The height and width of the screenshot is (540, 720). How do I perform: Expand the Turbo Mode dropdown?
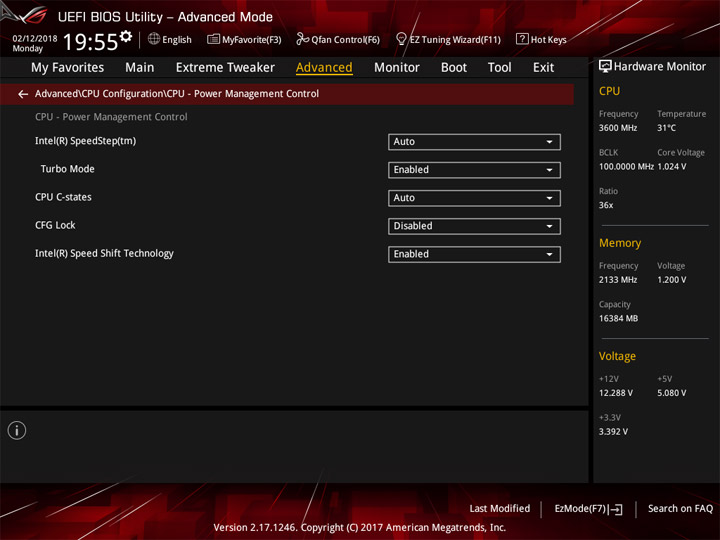[x=474, y=170]
